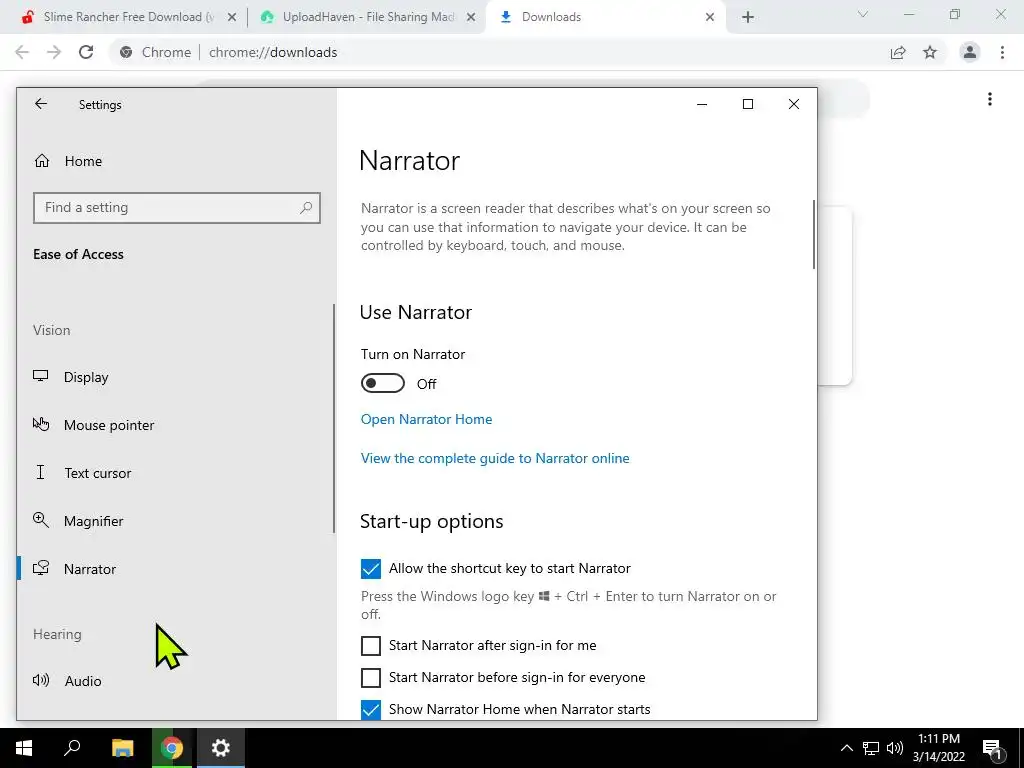This screenshot has height=768, width=1024.
Task: Check Start Narrator before sign-in for everyone
Action: [370, 678]
